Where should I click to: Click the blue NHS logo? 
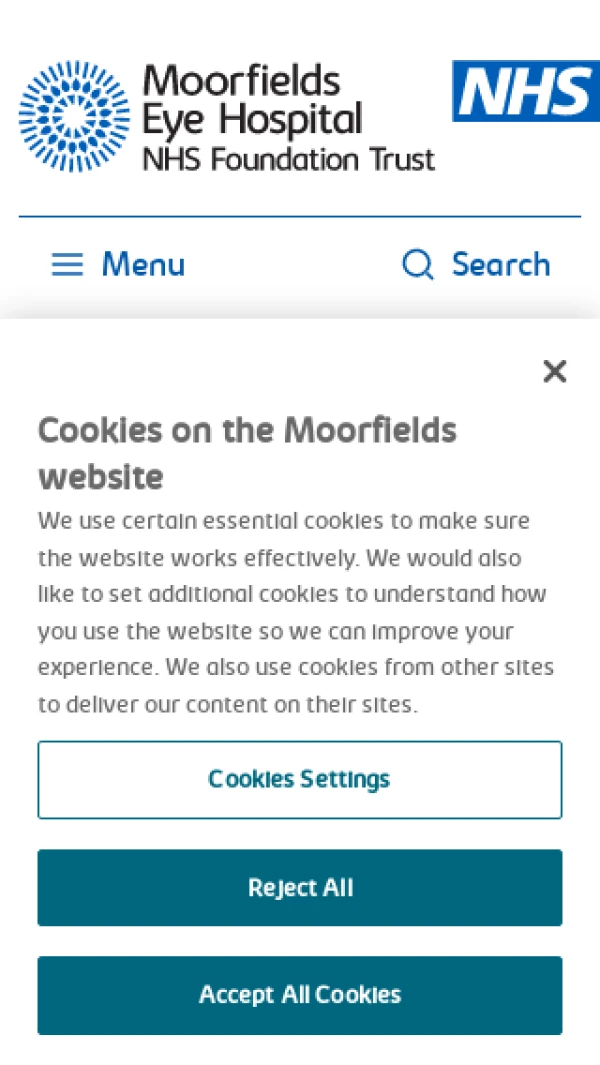(x=525, y=91)
